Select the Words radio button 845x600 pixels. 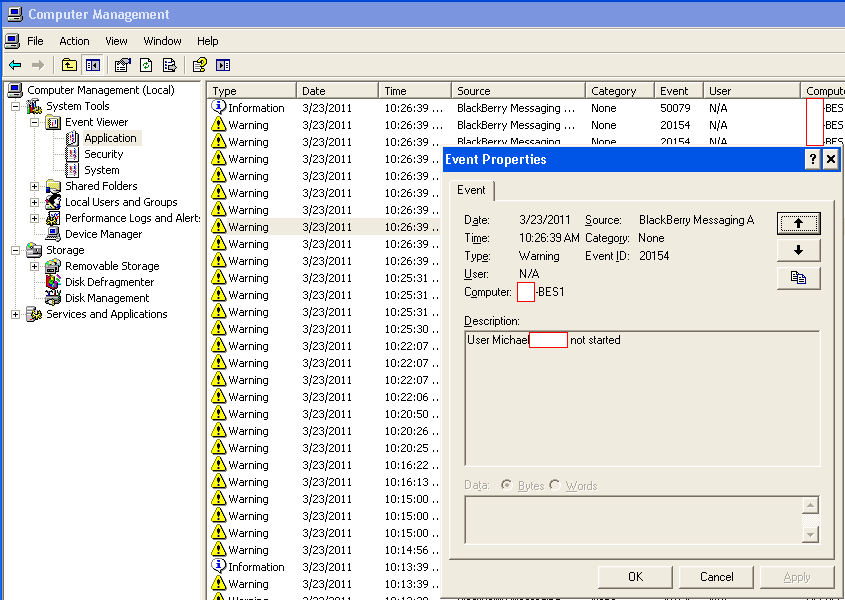pos(555,485)
